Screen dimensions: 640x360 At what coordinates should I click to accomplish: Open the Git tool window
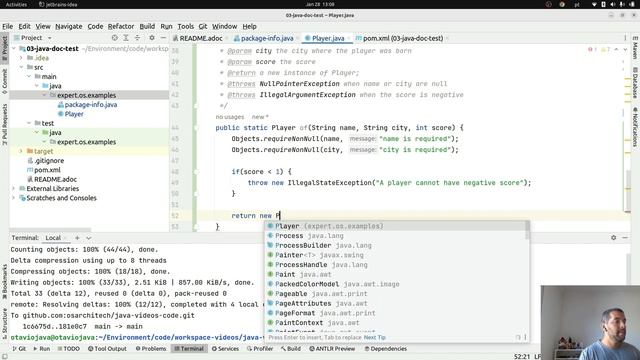(x=19, y=349)
